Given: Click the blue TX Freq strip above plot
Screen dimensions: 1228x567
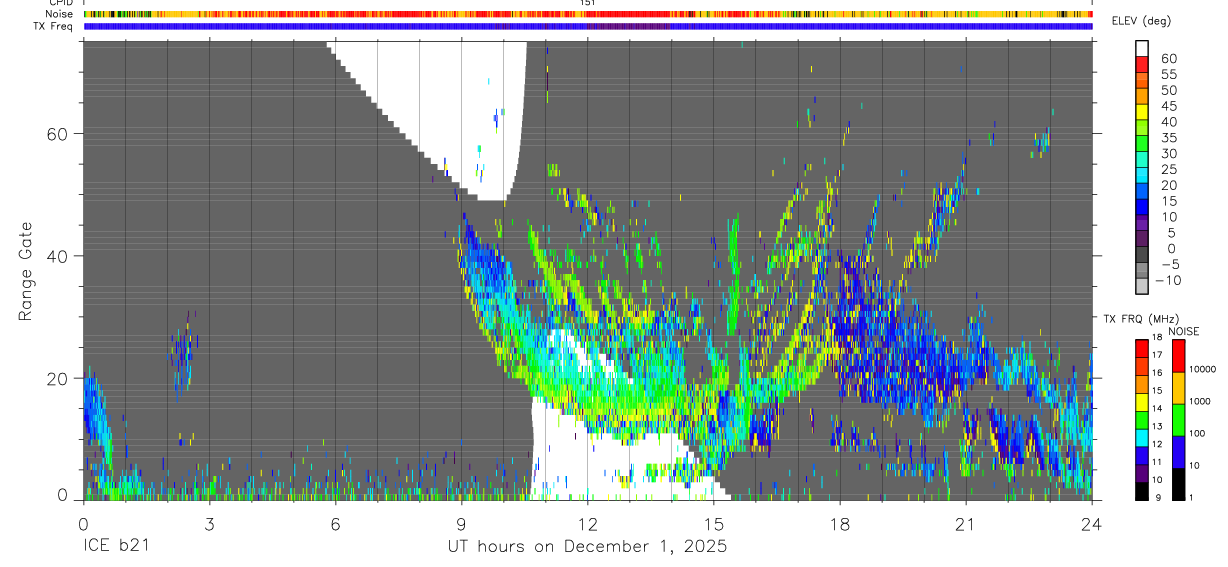Looking at the screenshot, I should (x=588, y=26).
